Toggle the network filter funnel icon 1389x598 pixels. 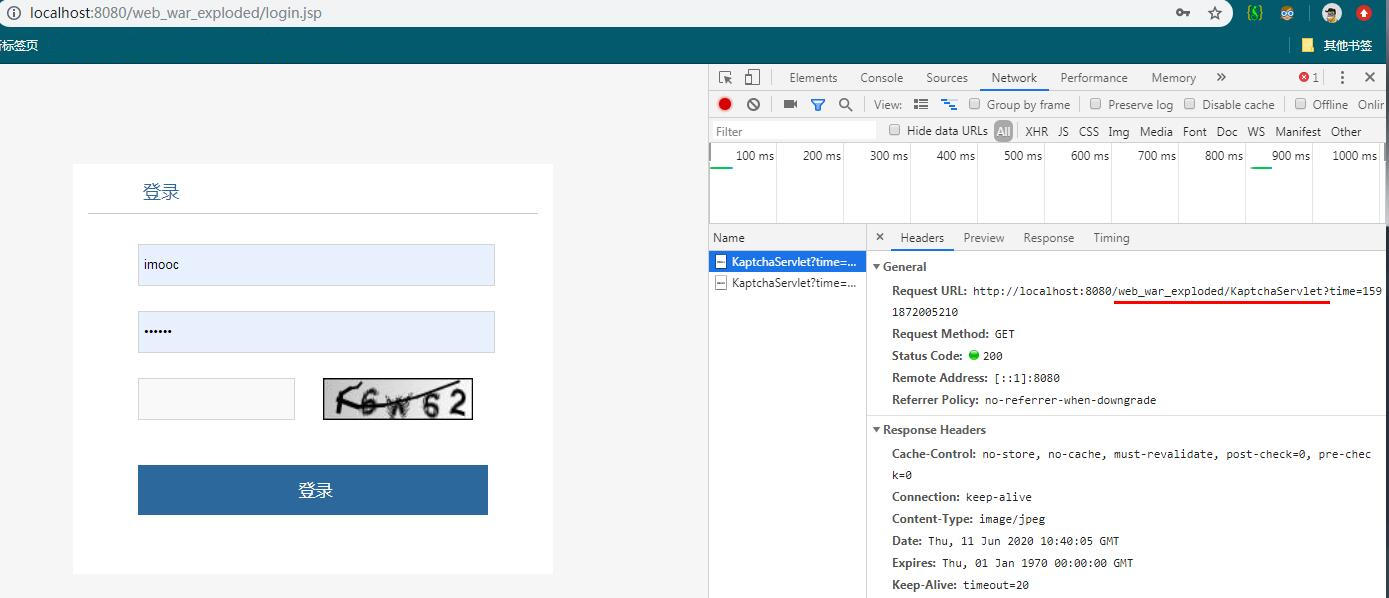[817, 104]
